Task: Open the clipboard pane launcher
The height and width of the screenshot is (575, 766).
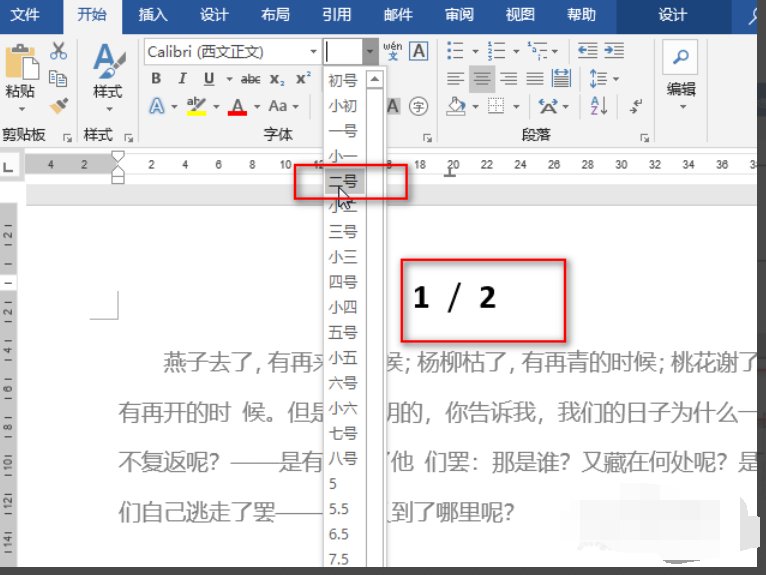Action: point(67,138)
